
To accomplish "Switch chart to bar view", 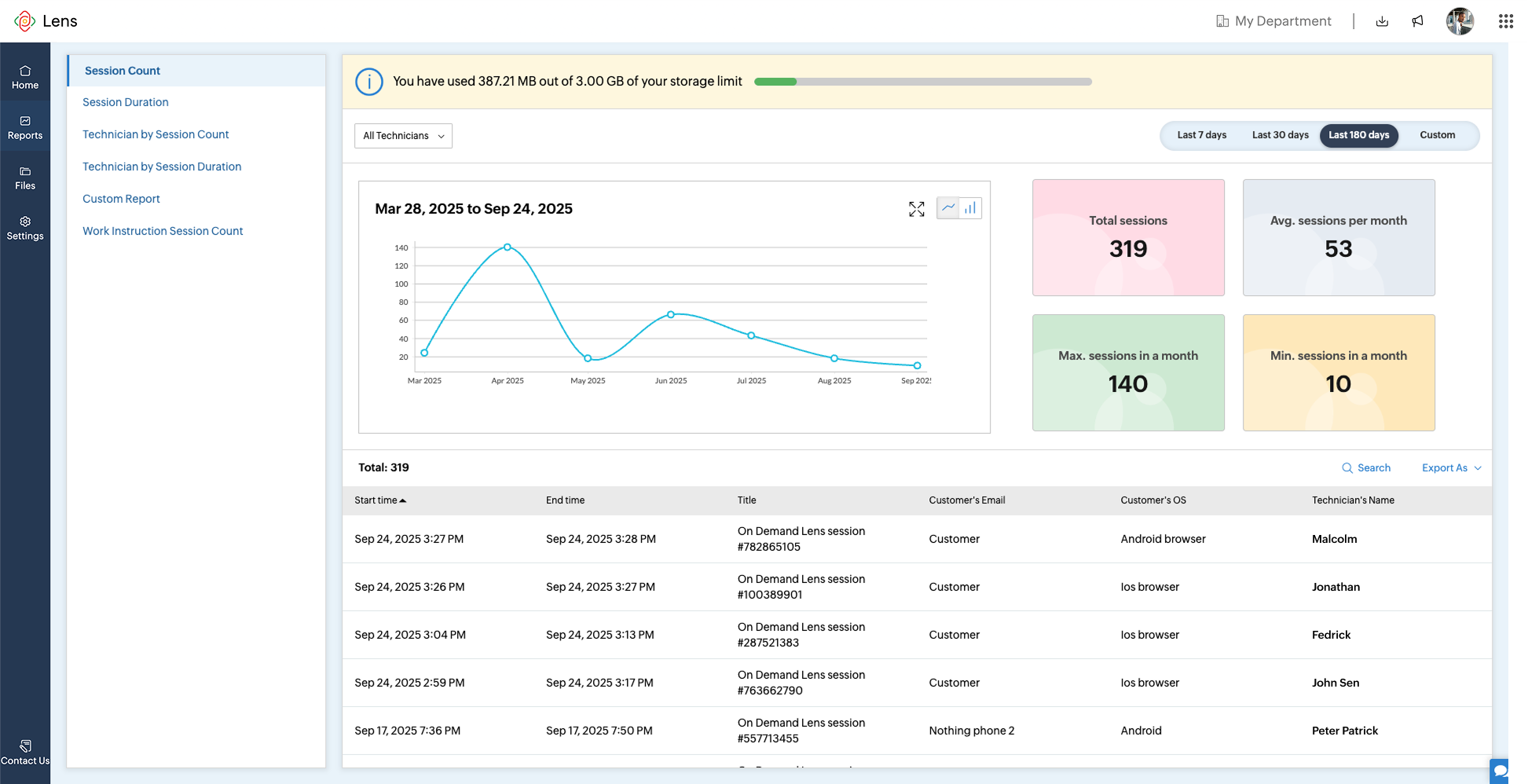I will click(x=970, y=208).
